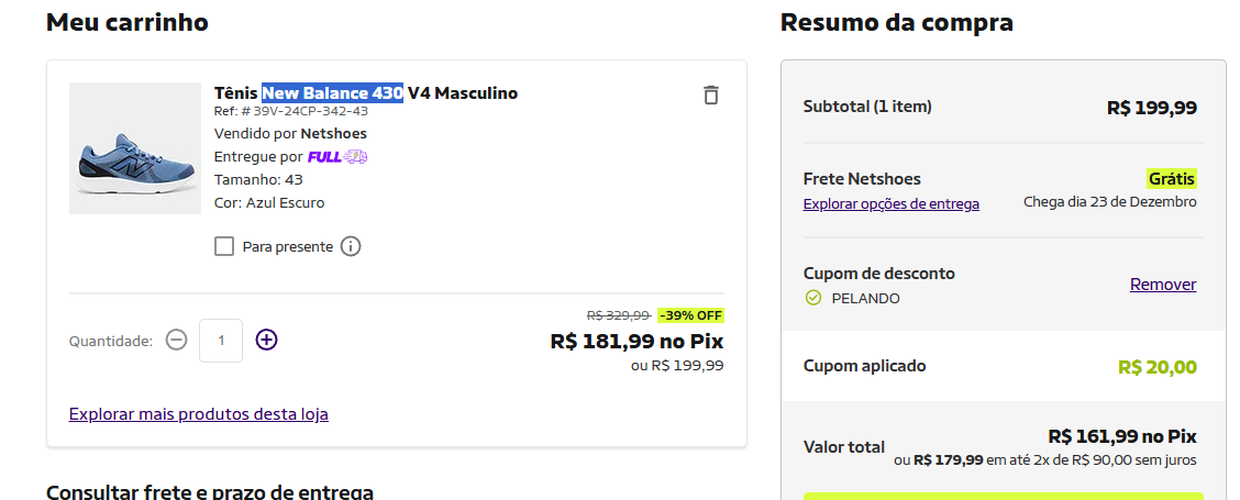Screen dimensions: 1240x500
Task: Click the Netshoes seller name
Action: pyautogui.click(x=334, y=133)
